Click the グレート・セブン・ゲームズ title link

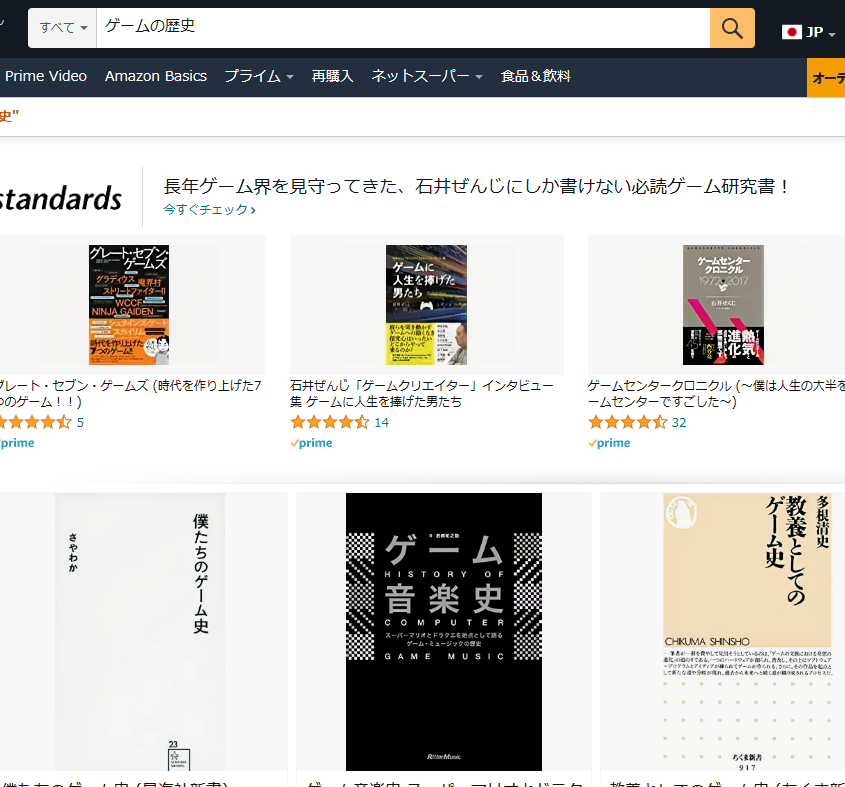[130, 394]
